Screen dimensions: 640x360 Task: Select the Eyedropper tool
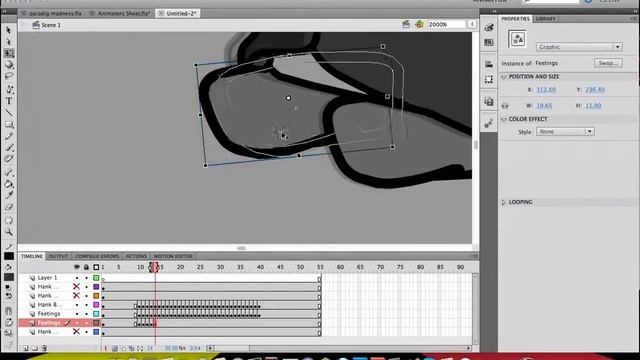[x=9, y=196]
